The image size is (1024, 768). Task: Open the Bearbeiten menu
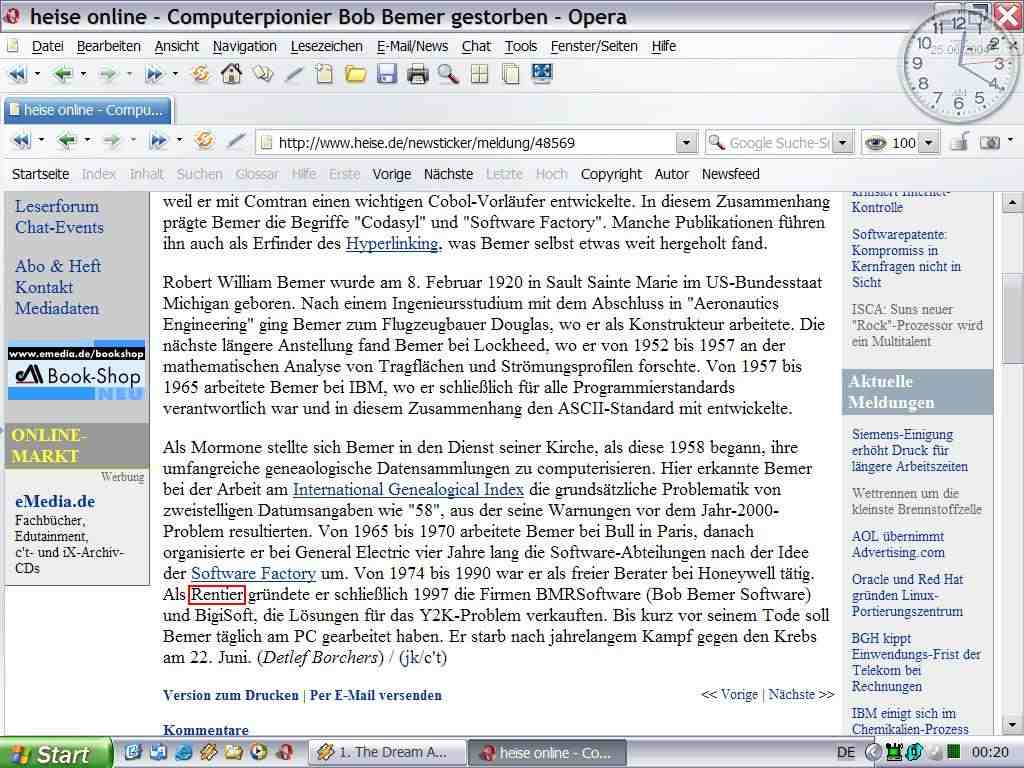pyautogui.click(x=108, y=46)
